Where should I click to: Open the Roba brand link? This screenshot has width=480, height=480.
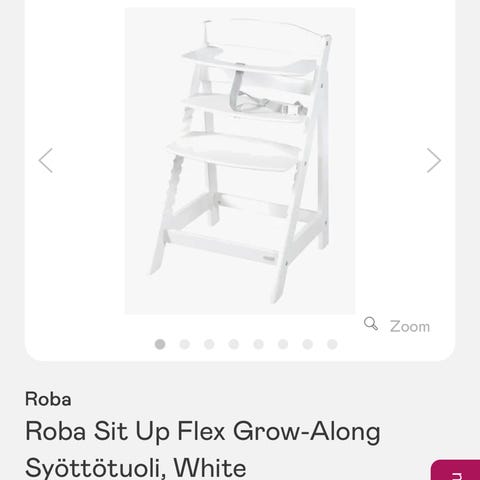point(48,399)
